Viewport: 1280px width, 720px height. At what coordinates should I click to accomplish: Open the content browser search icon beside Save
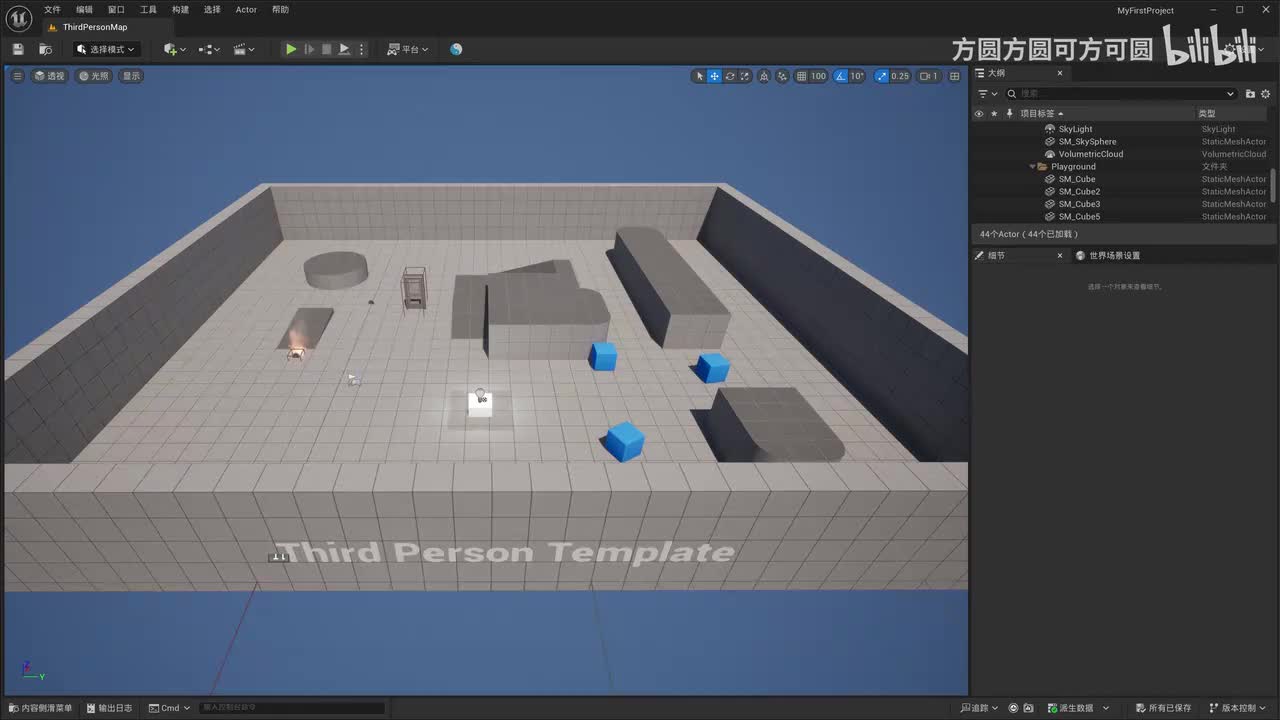(45, 49)
